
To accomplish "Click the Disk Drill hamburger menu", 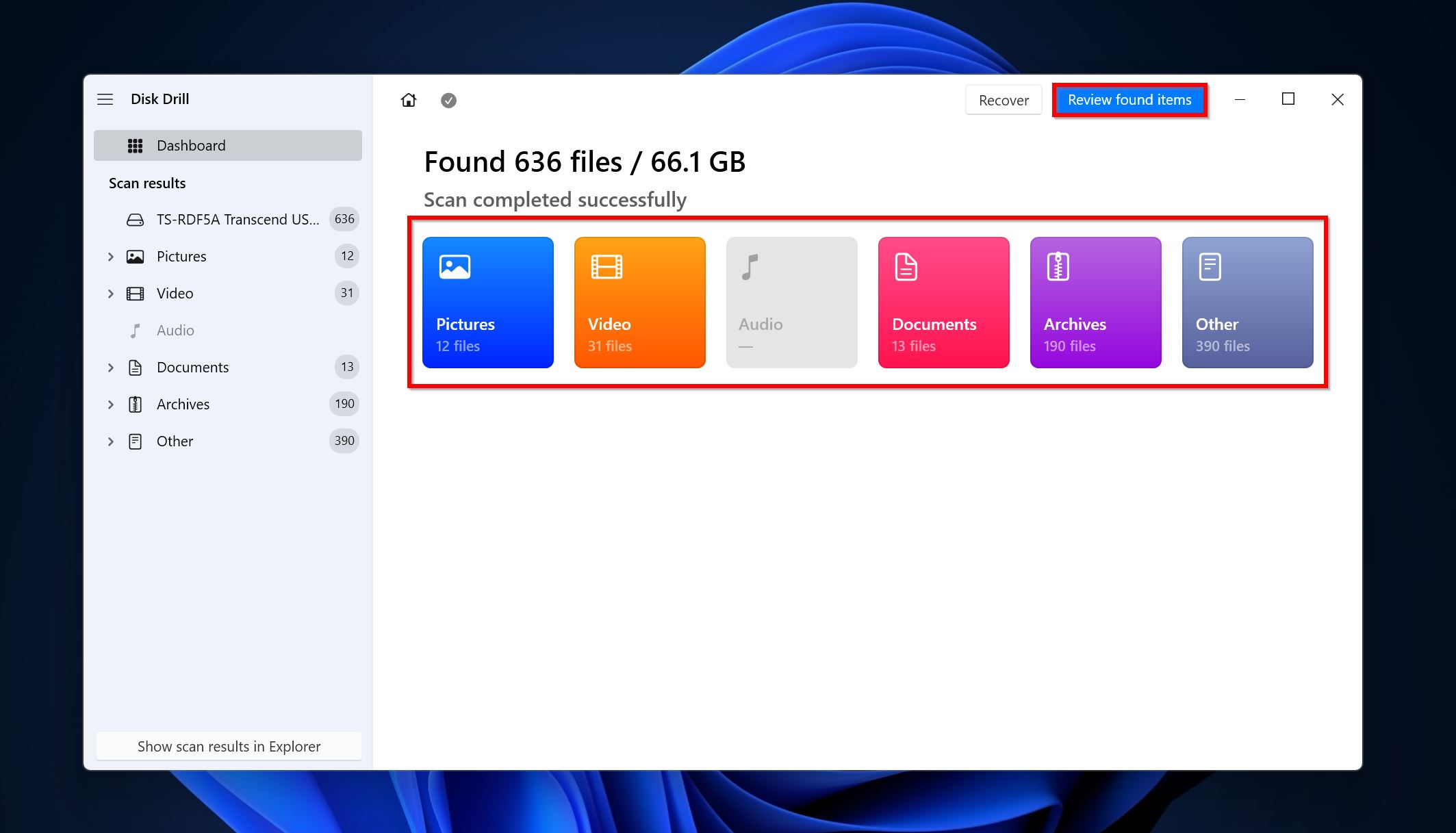I will tap(105, 98).
